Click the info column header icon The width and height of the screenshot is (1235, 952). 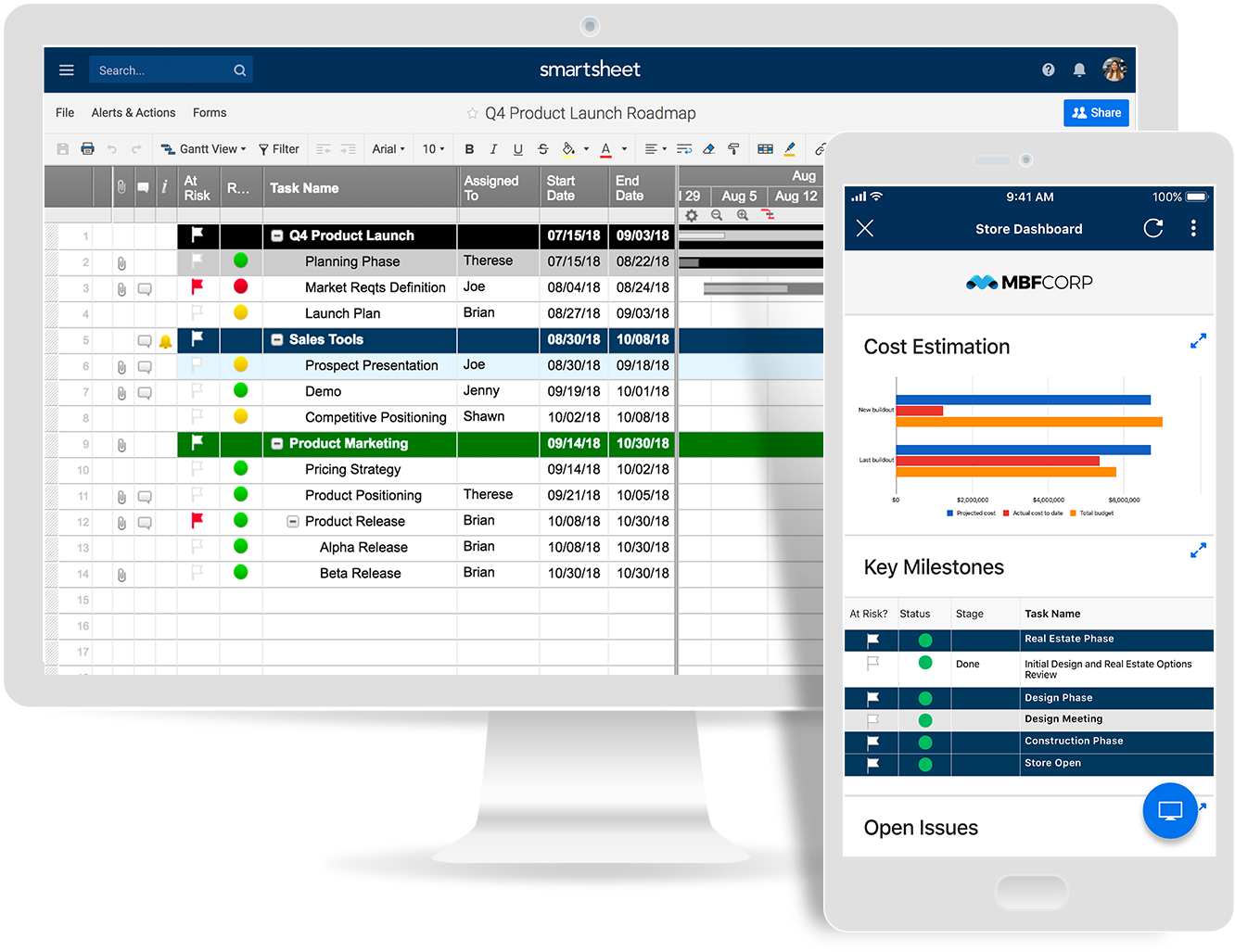164,187
